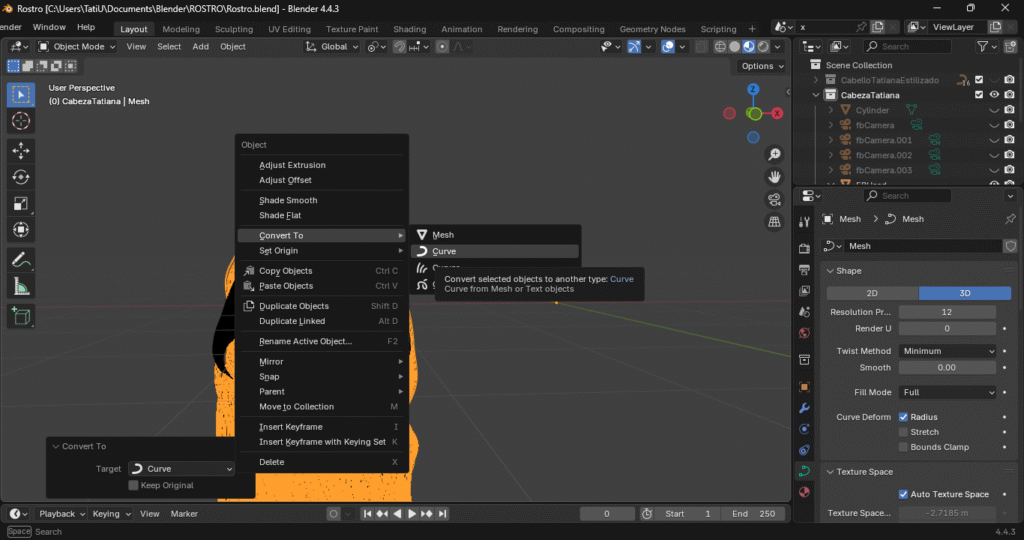Activate the Rotate tool

(21, 177)
